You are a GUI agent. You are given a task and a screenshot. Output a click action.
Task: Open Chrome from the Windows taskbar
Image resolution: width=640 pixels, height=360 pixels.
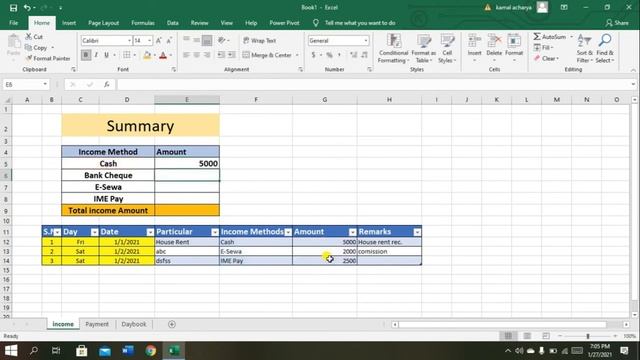click(x=151, y=351)
